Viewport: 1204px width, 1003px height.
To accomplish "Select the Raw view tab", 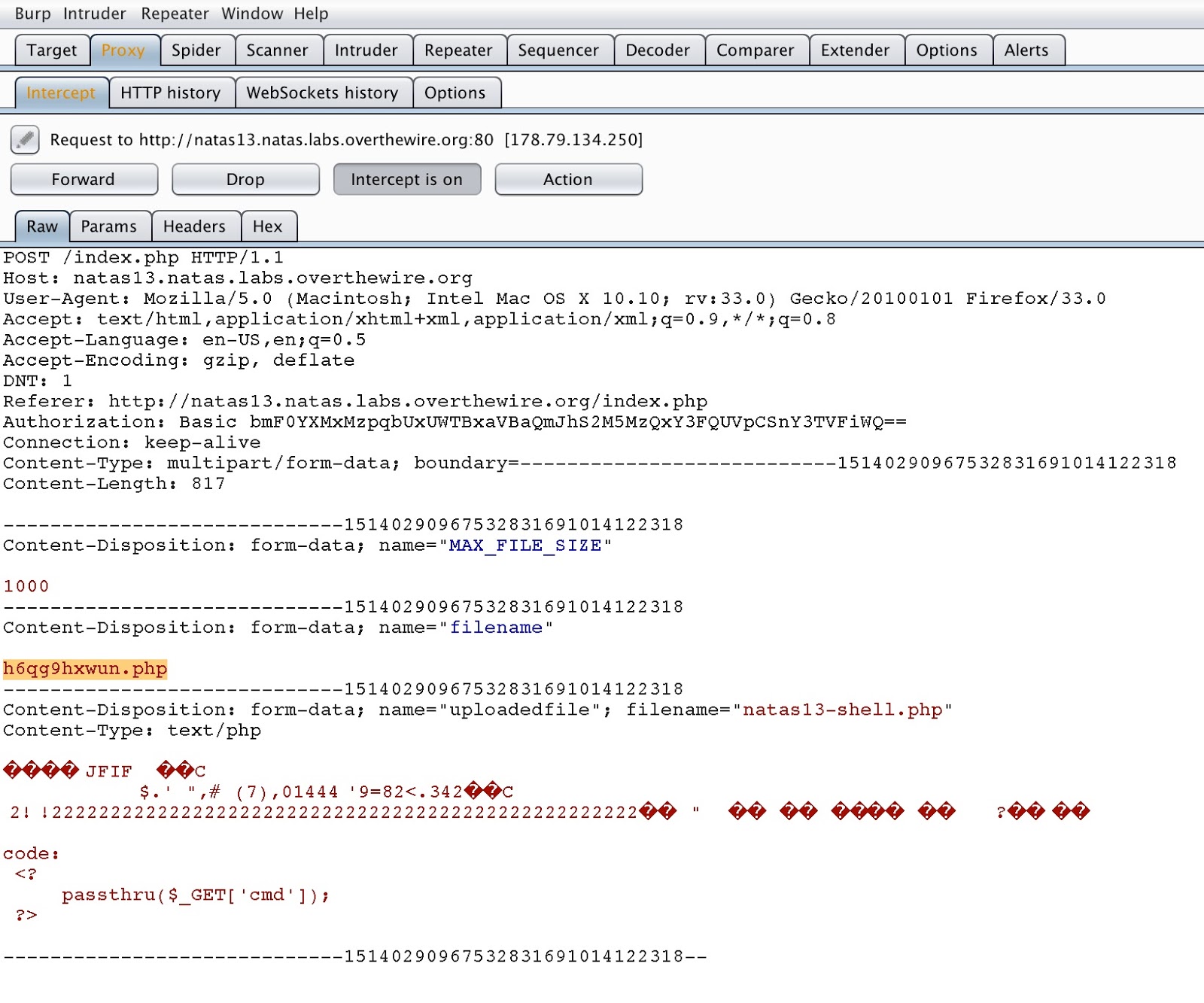I will 42,226.
